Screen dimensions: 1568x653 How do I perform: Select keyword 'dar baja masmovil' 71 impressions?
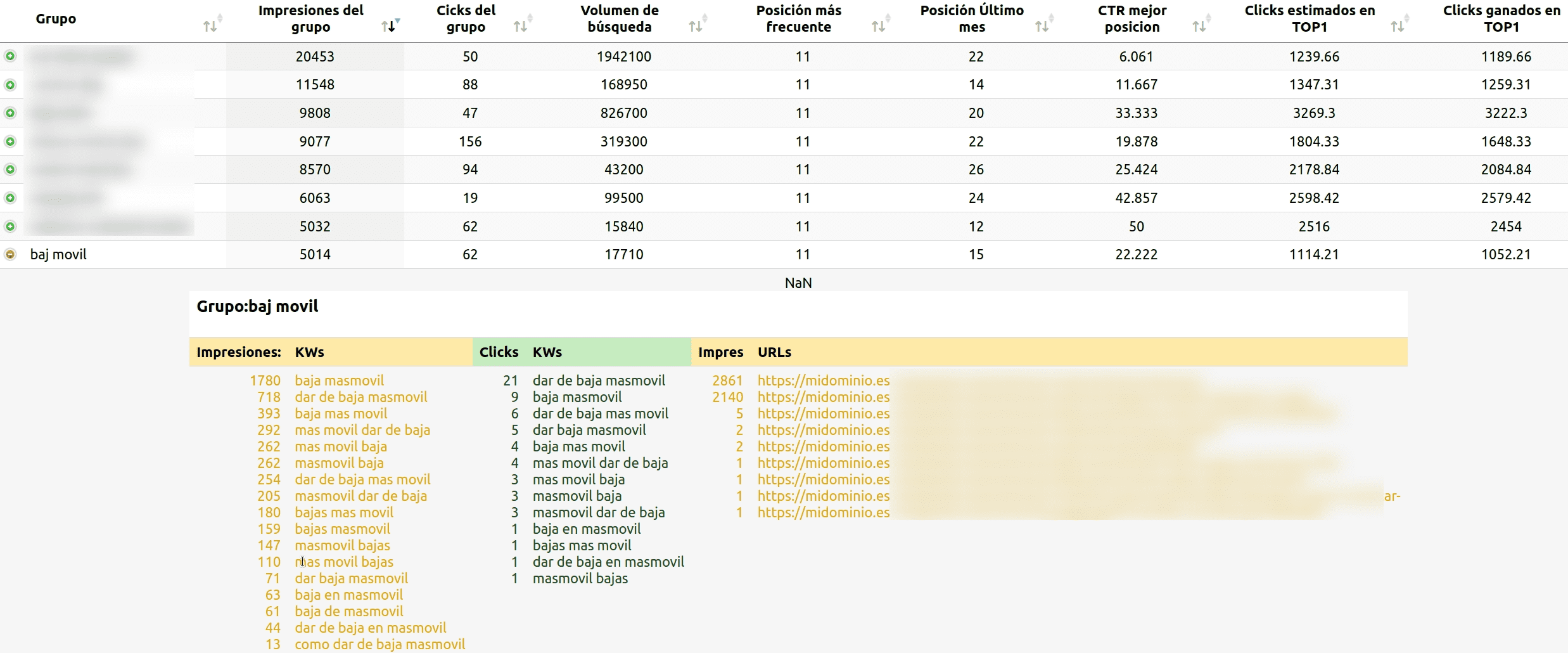(351, 578)
